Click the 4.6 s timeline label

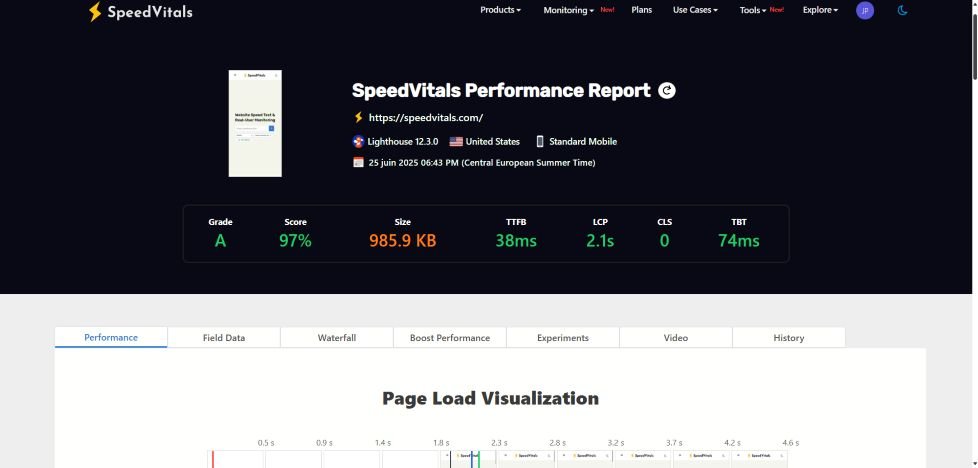click(790, 443)
